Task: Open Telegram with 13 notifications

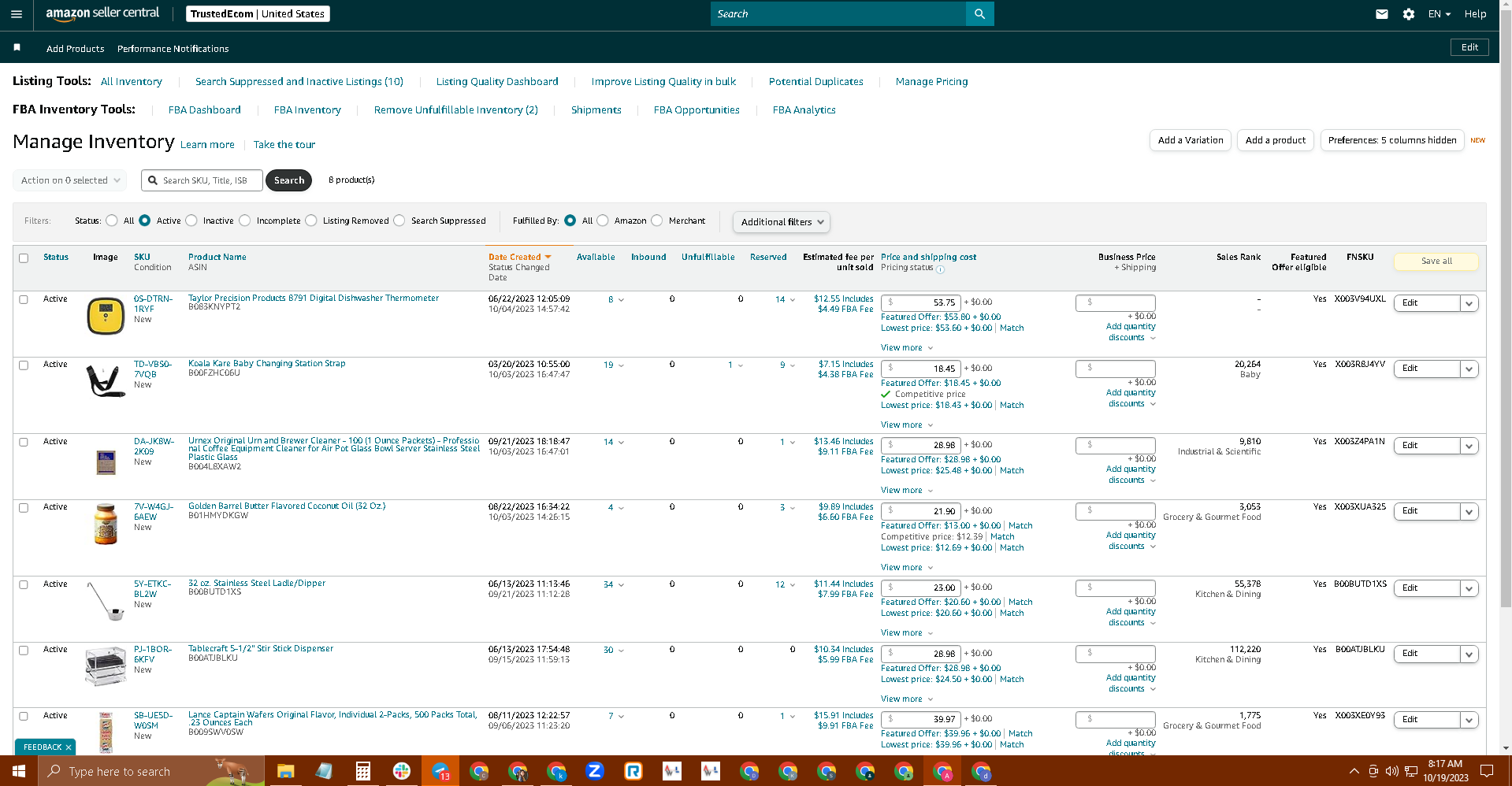Action: tap(440, 771)
